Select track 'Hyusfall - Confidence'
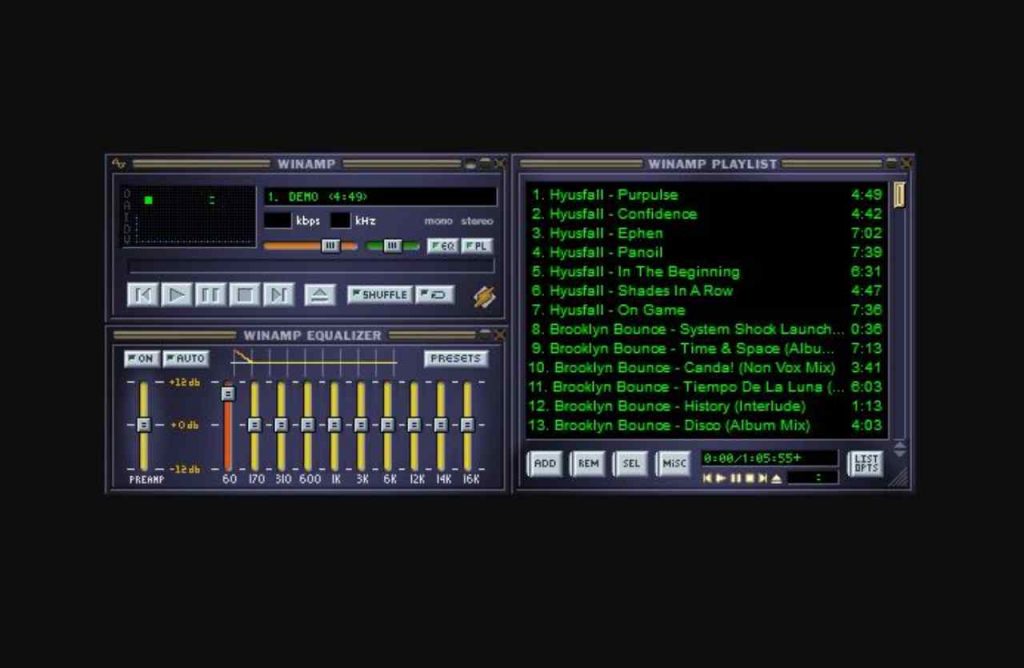Screen dimensions: 1024x668 pos(707,214)
